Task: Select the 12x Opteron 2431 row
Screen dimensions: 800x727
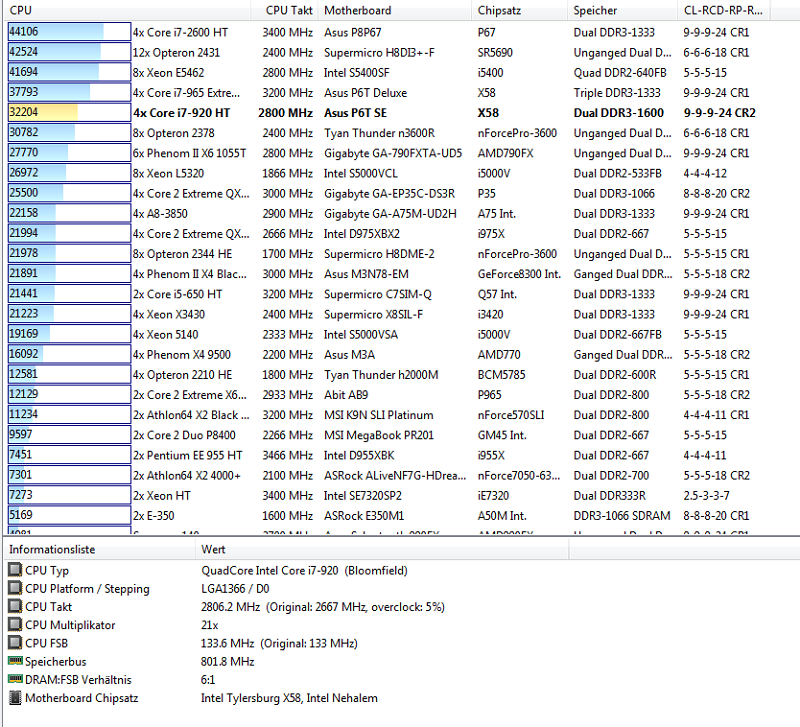Action: pos(388,52)
